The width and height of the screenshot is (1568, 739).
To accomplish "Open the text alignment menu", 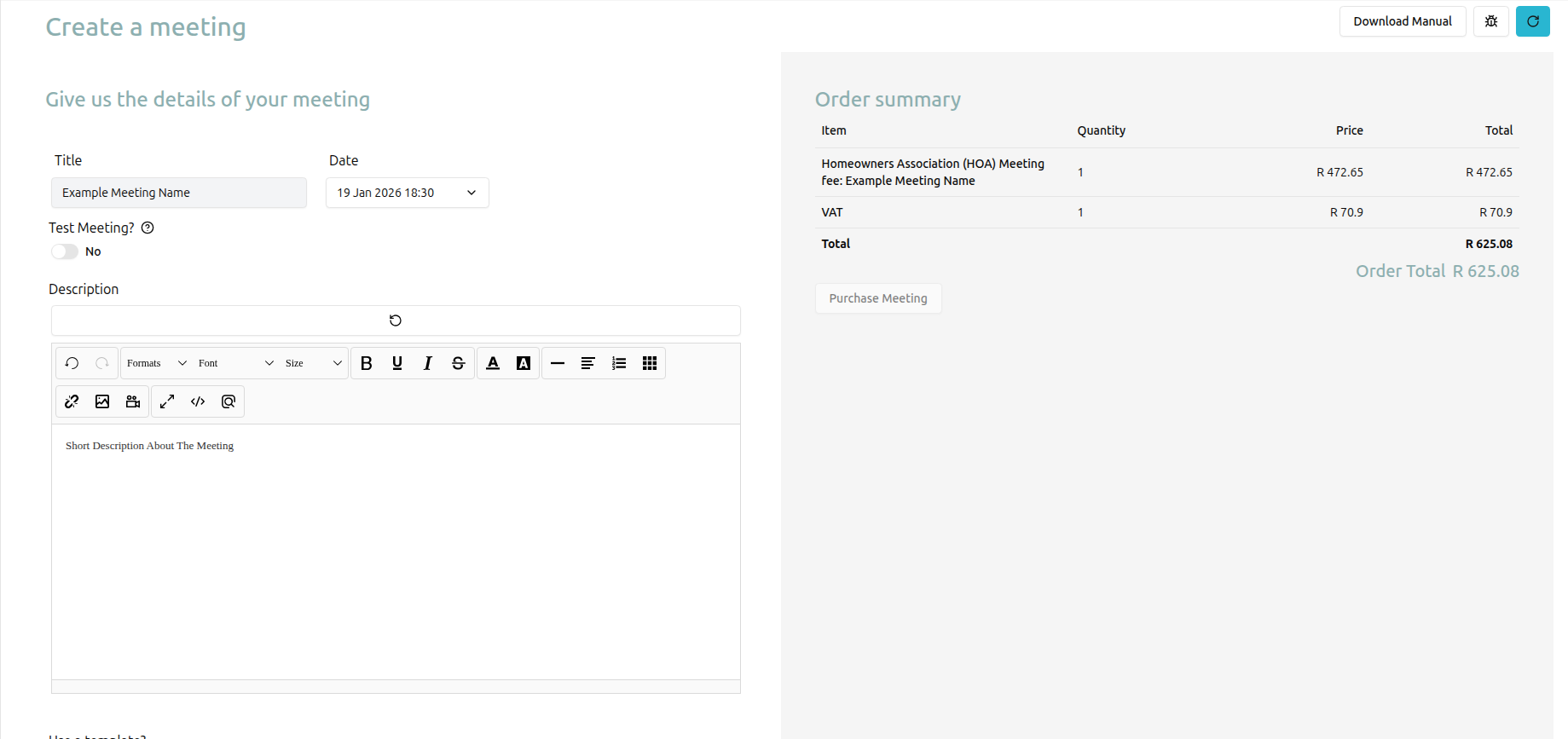I will [588, 363].
